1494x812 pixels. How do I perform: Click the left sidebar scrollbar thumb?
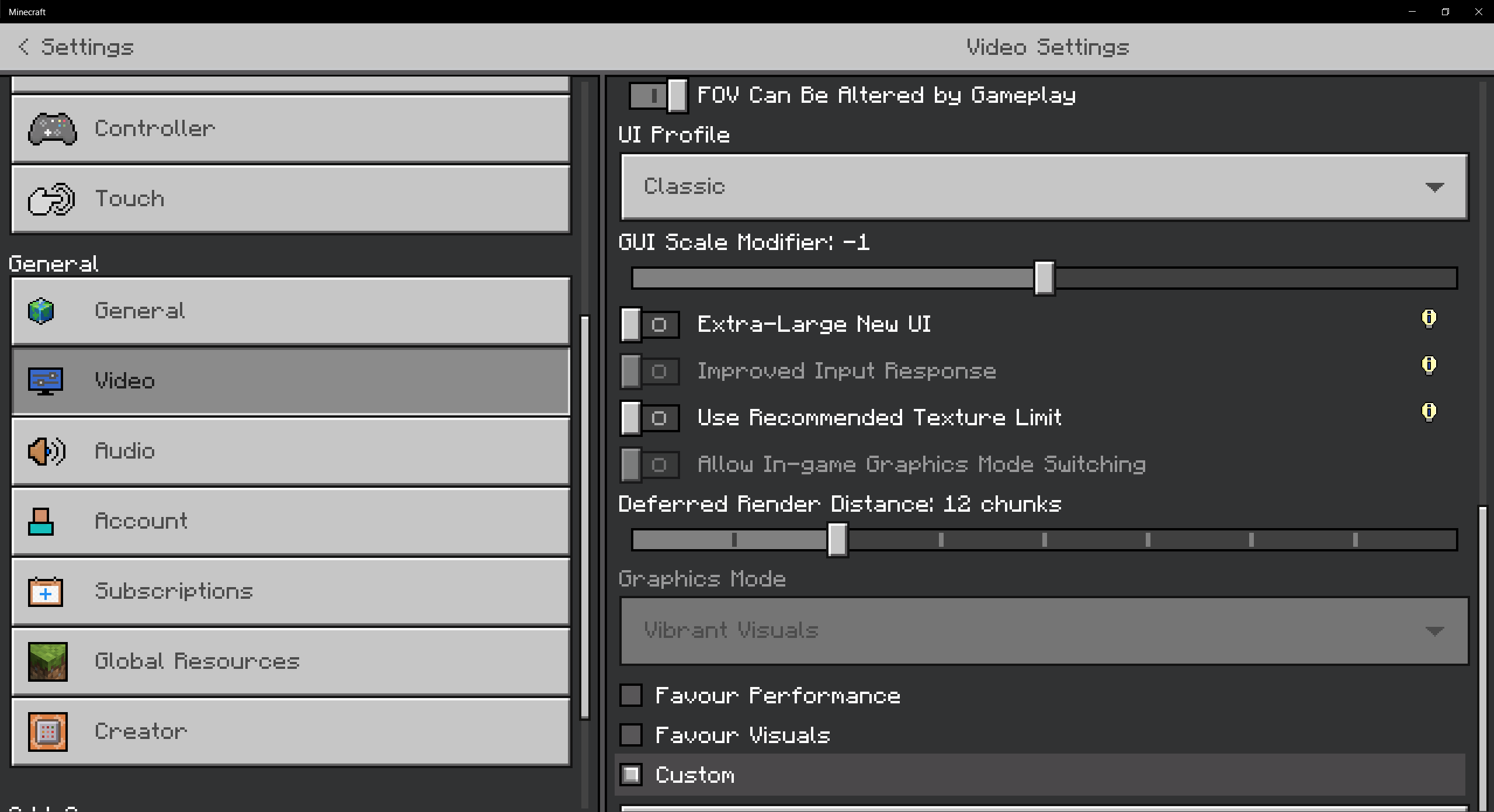(x=584, y=517)
